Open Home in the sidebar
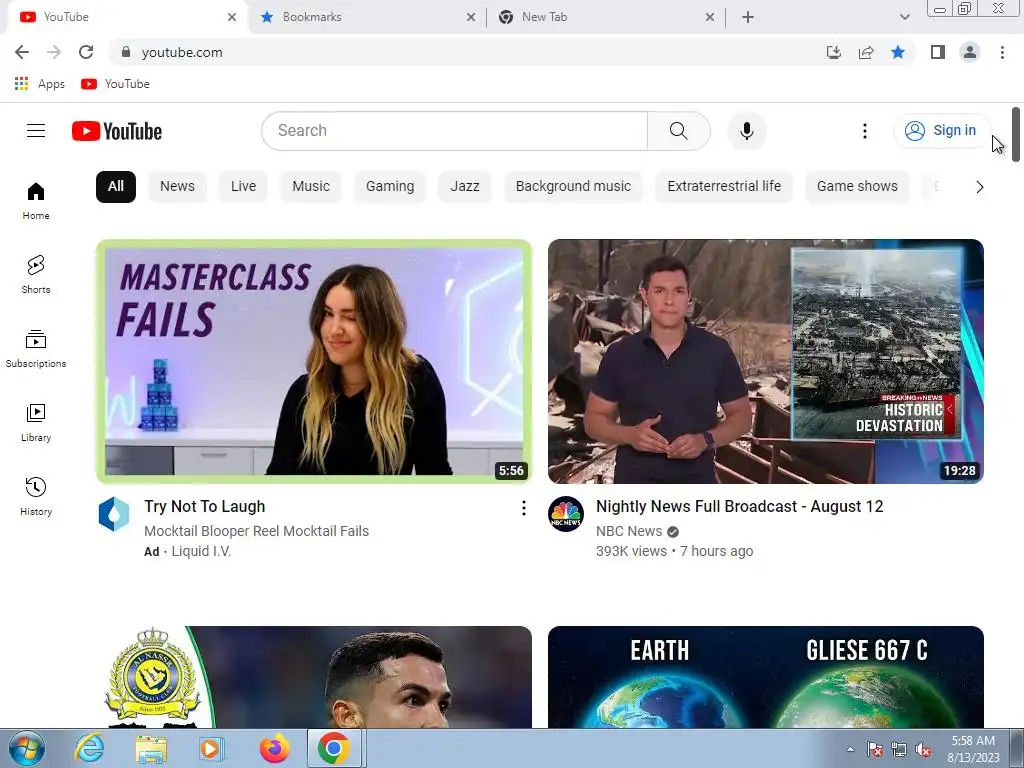The height and width of the screenshot is (768, 1024). (36, 201)
